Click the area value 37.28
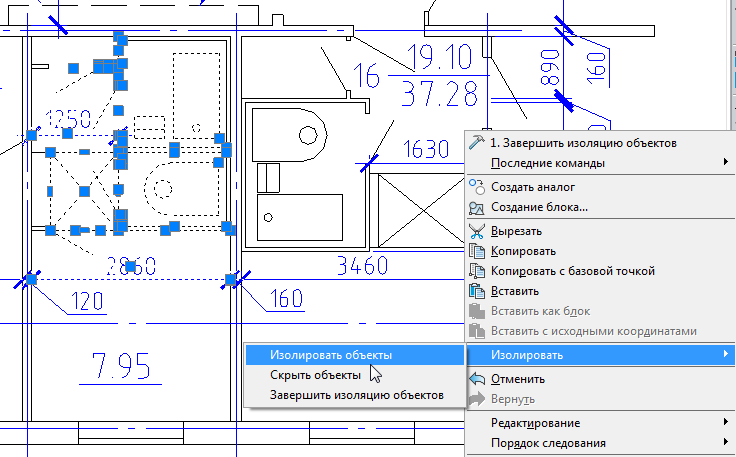The width and height of the screenshot is (736, 457). point(440,94)
